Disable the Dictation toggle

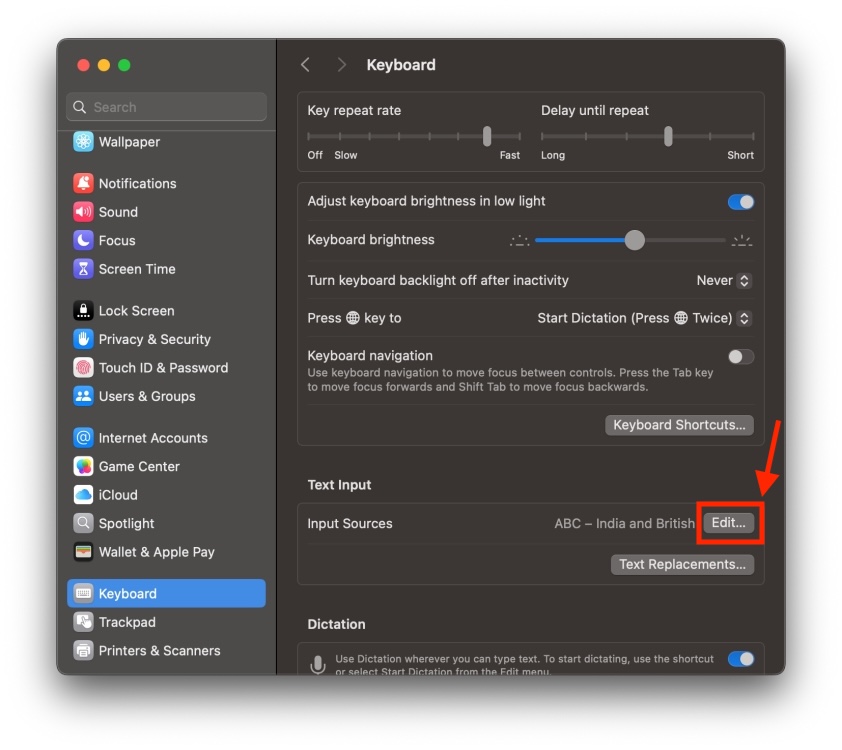click(740, 659)
